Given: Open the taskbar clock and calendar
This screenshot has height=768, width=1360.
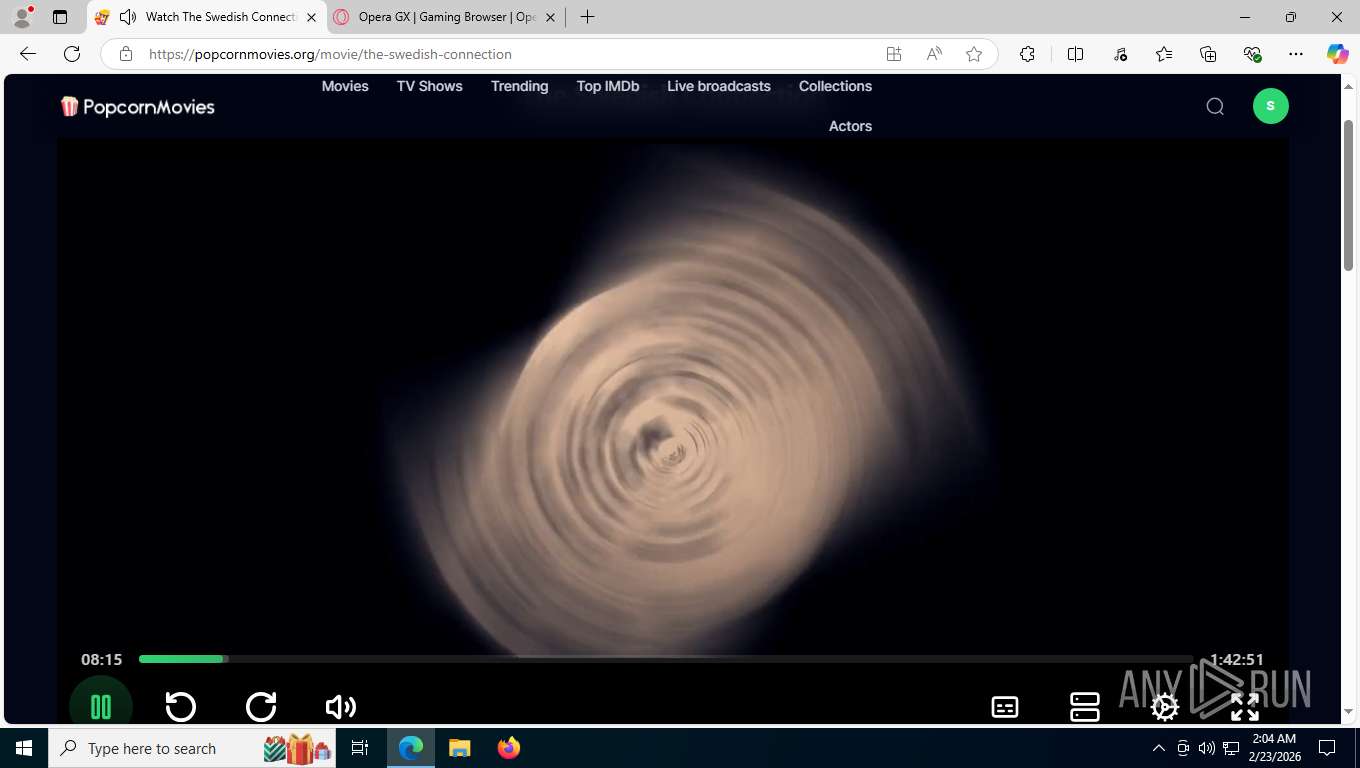Looking at the screenshot, I should [1274, 748].
